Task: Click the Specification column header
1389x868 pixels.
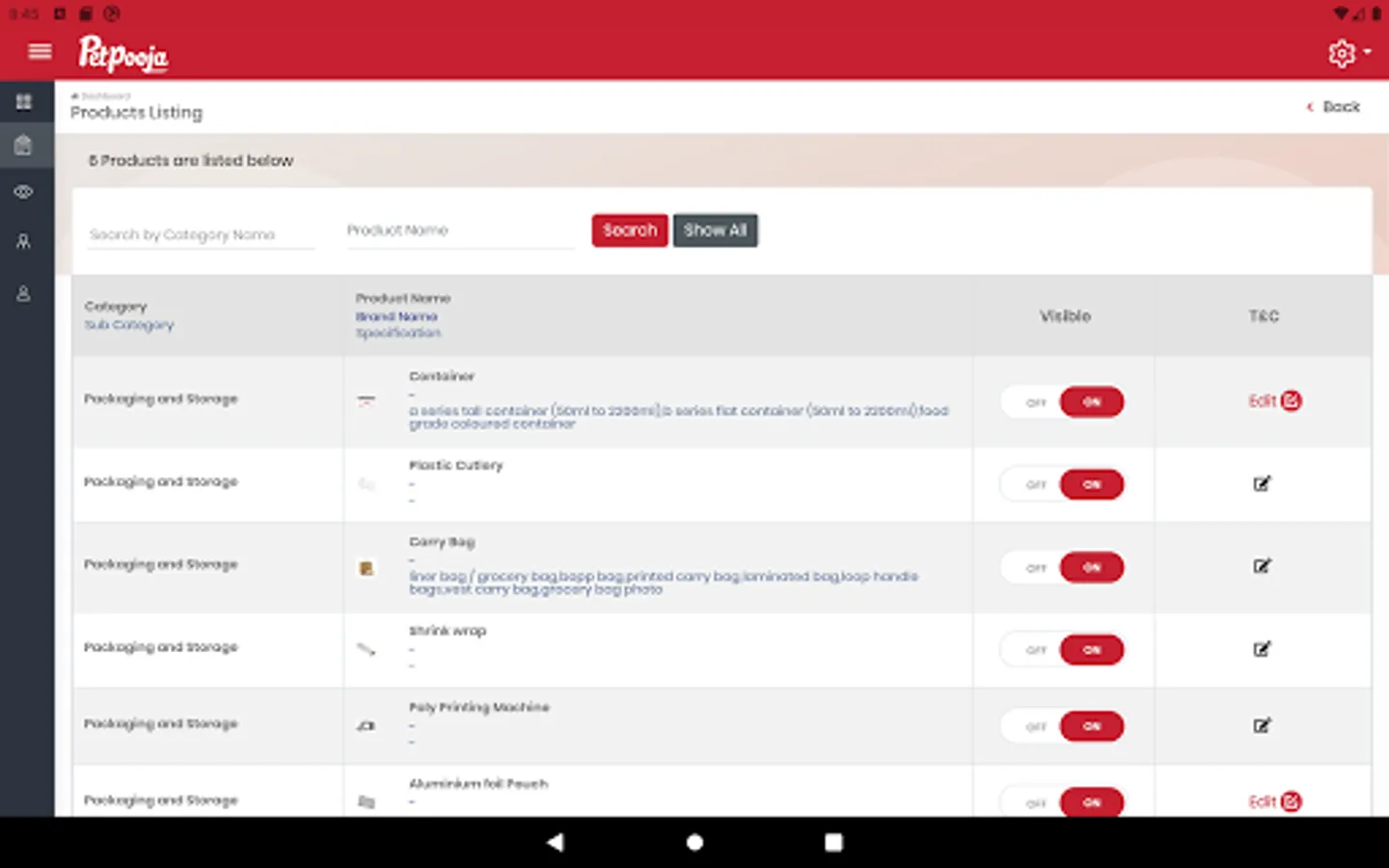Action: tap(398, 333)
